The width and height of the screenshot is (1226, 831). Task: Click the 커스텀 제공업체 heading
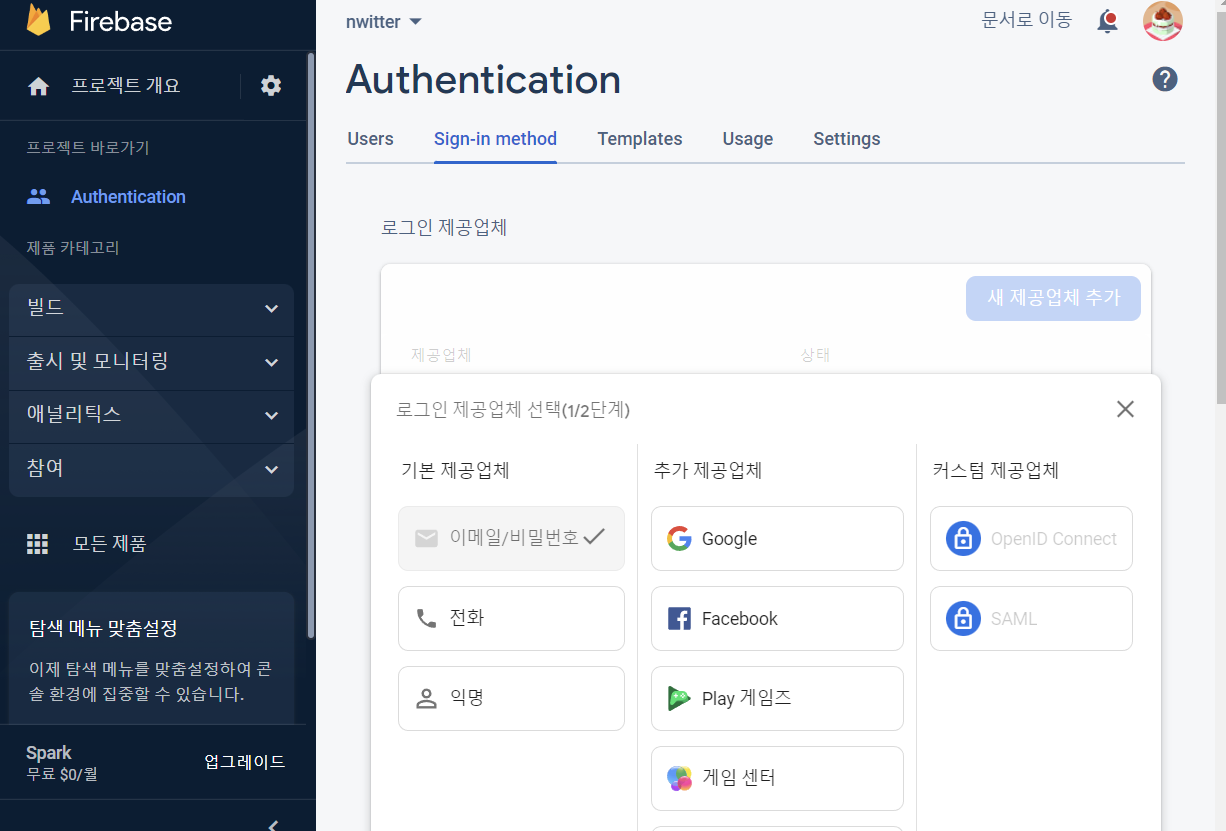tap(995, 470)
